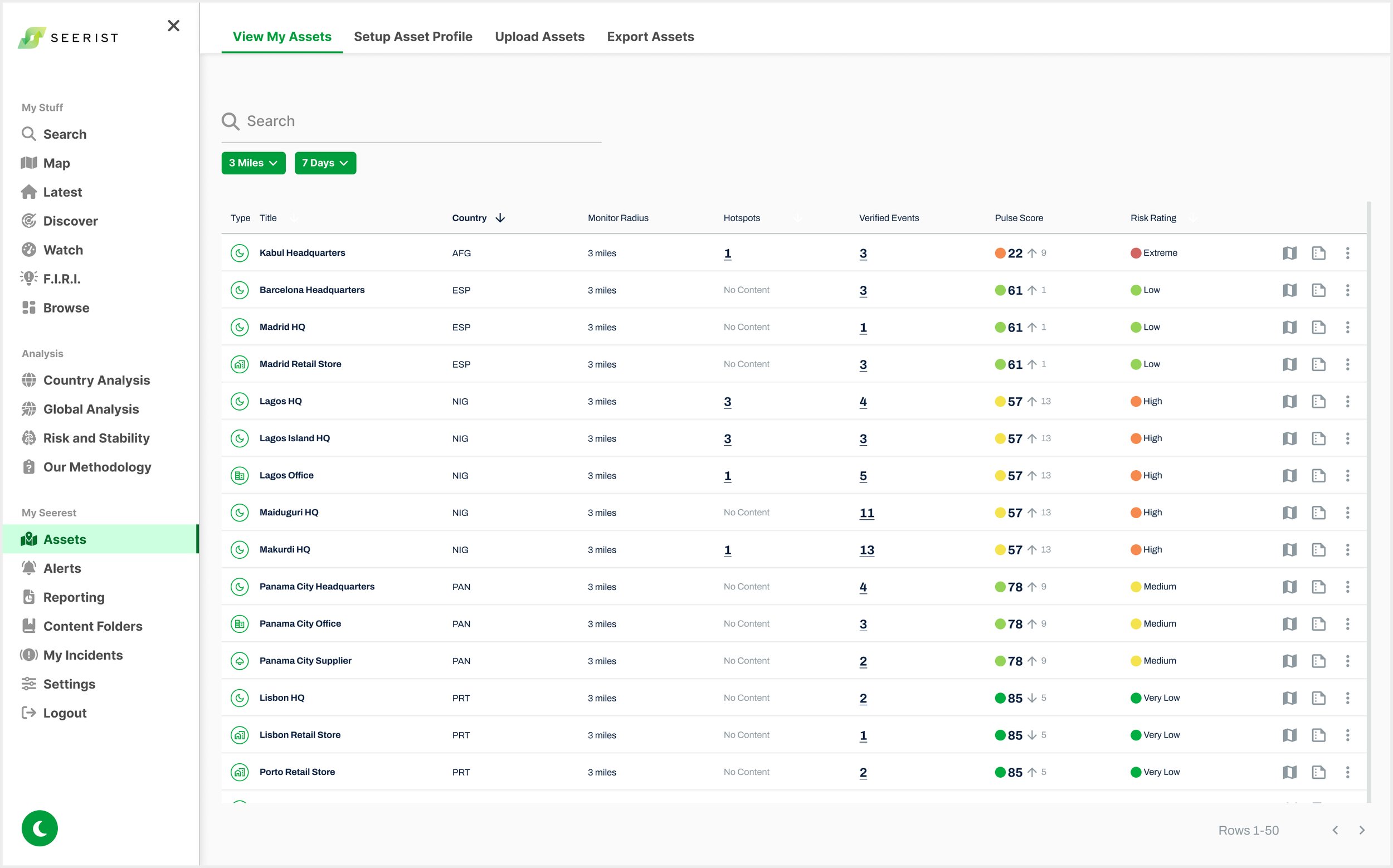
Task: Go to Discover in sidebar
Action: pyautogui.click(x=70, y=221)
